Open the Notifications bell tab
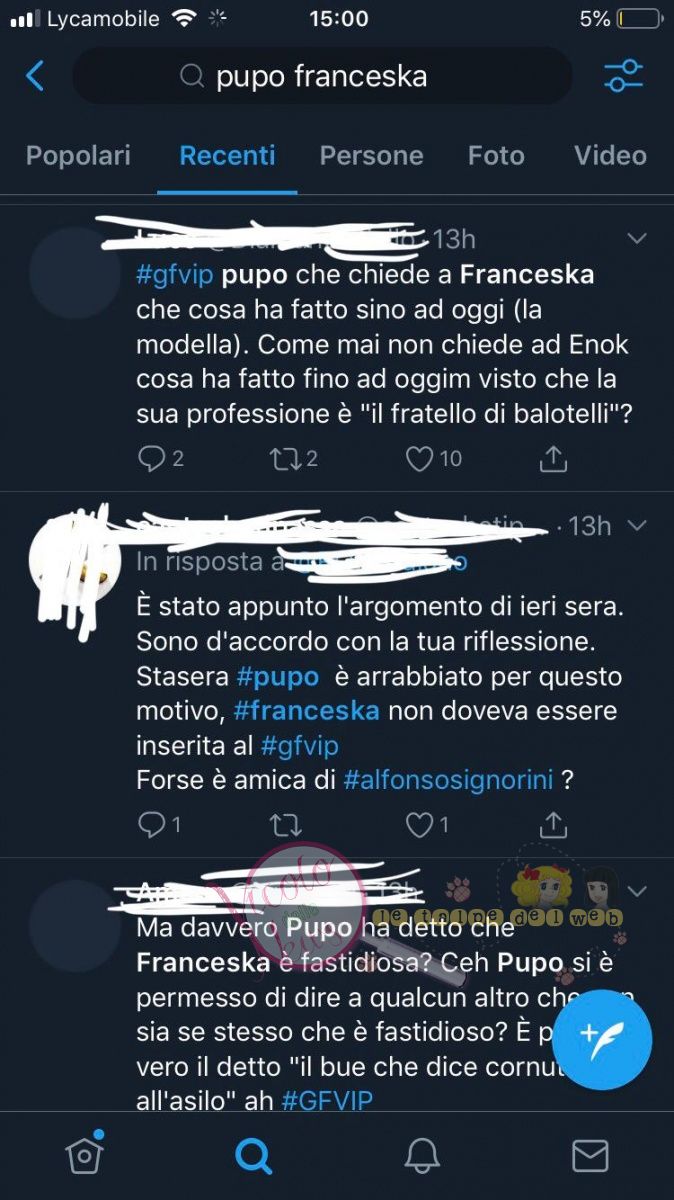Image resolution: width=674 pixels, height=1200 pixels. click(422, 1156)
